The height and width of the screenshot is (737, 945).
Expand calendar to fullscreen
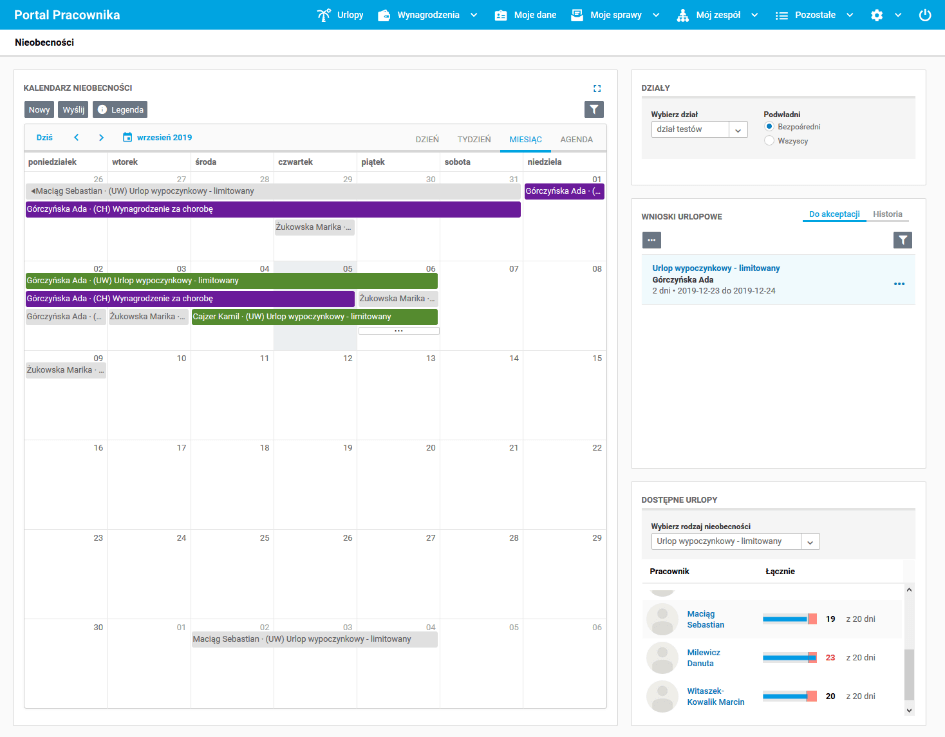(597, 88)
